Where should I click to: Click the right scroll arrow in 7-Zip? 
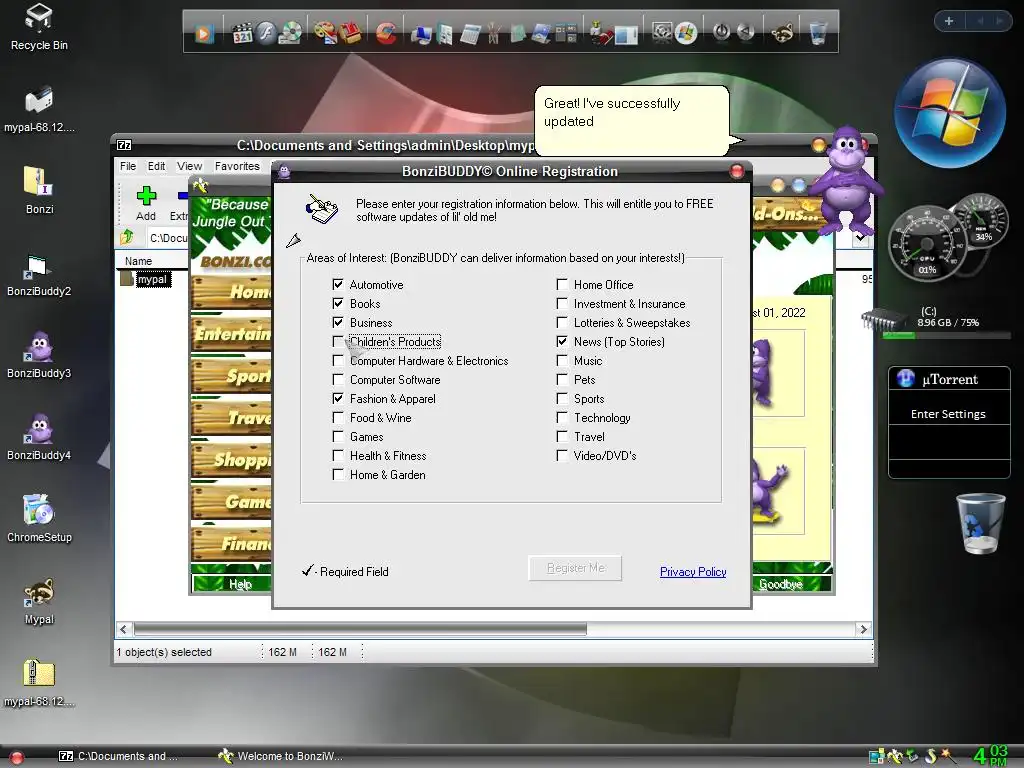click(x=863, y=630)
